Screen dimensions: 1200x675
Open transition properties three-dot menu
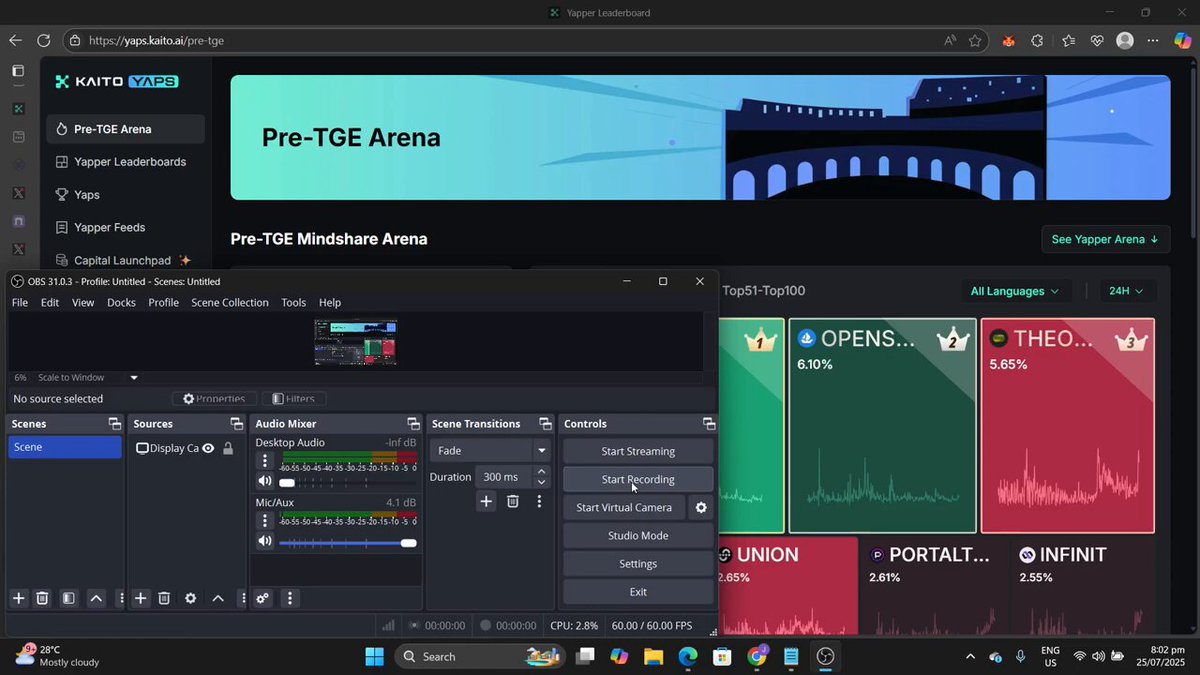click(x=539, y=501)
